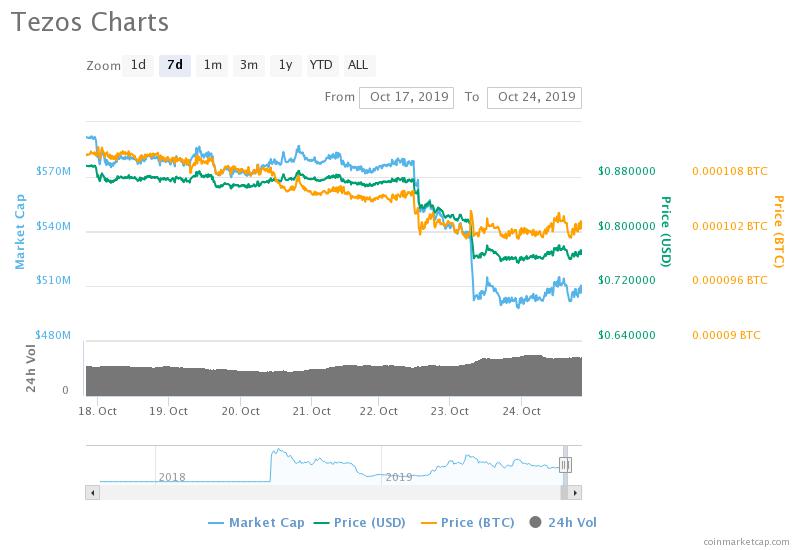Click the 0.000108 BTC axis label
Viewport: 800px width, 550px height.
click(x=730, y=171)
